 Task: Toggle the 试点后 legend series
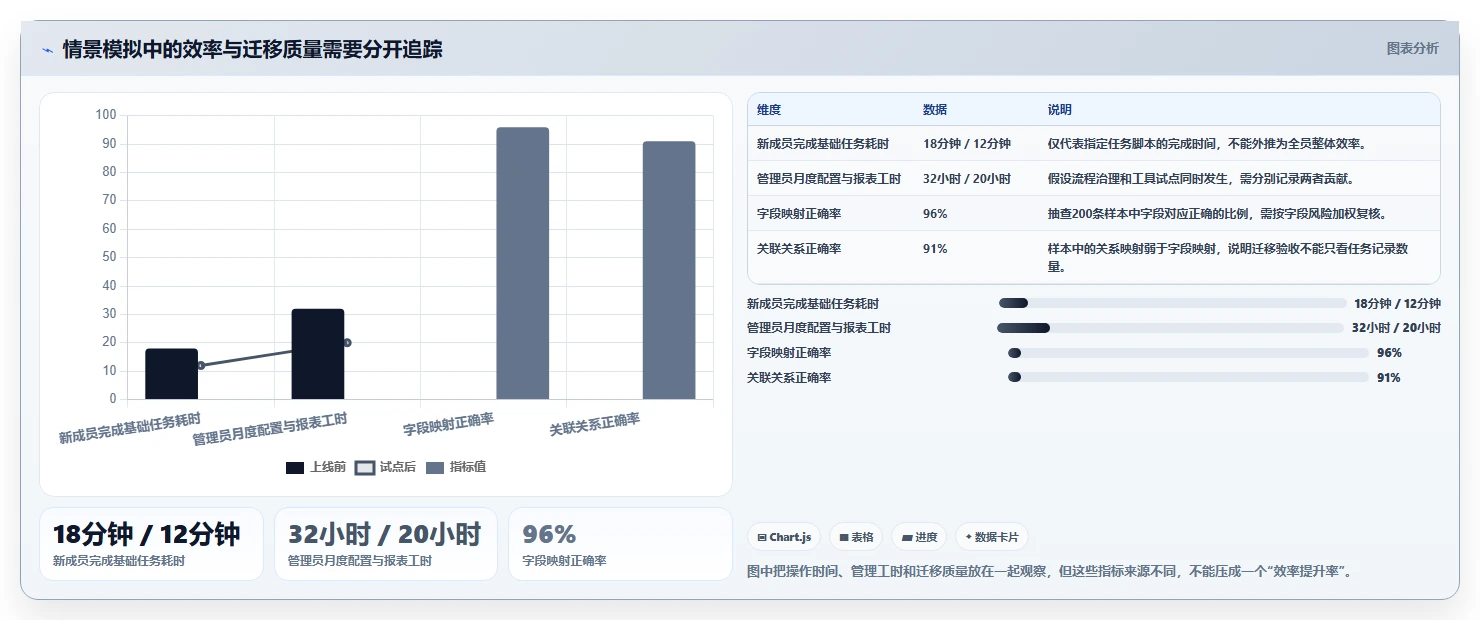pyautogui.click(x=384, y=467)
